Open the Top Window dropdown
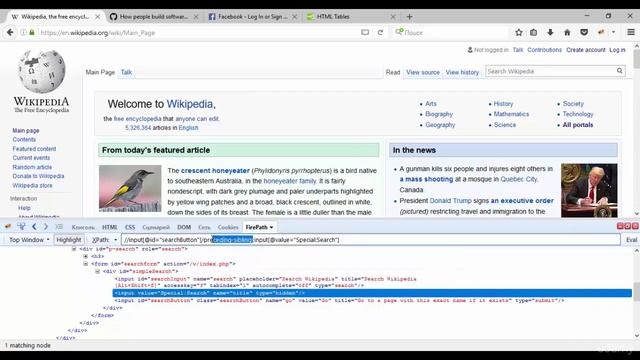The width and height of the screenshot is (640, 360). (29, 240)
